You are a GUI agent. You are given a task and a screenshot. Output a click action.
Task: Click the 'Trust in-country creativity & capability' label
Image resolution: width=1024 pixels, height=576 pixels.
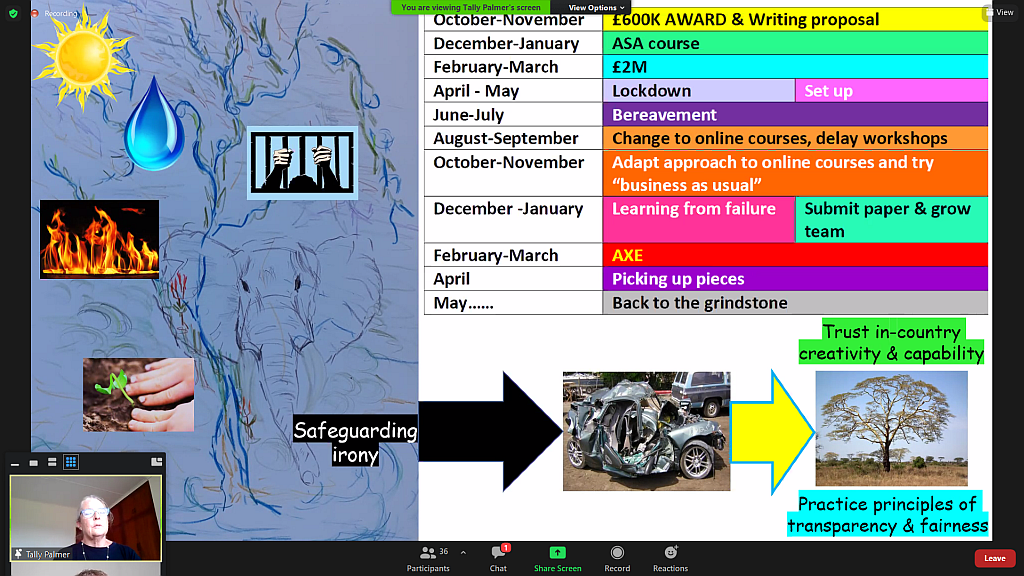(891, 342)
